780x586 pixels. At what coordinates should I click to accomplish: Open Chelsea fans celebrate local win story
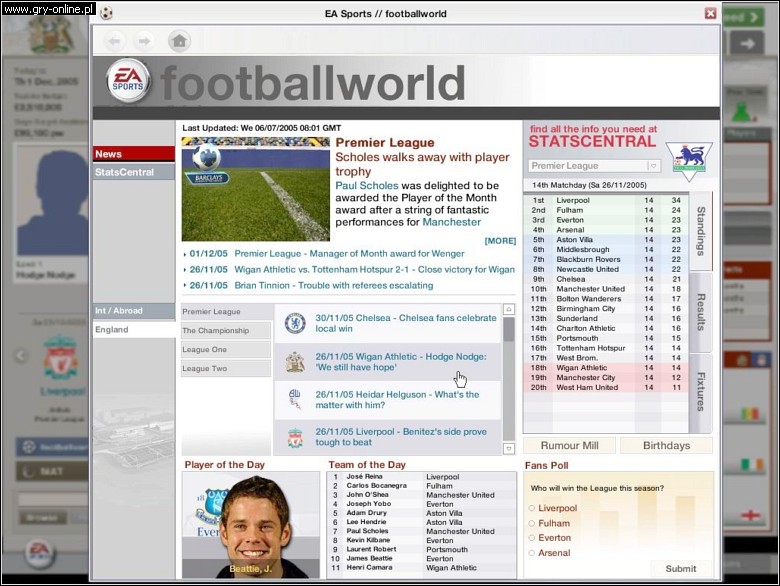[406, 323]
